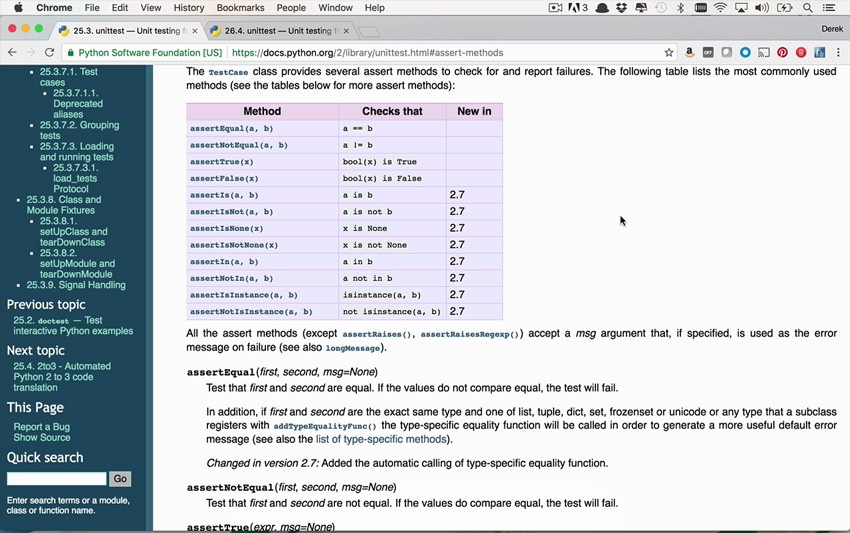The height and width of the screenshot is (533, 850).
Task: Open the History menu
Action: point(189,8)
